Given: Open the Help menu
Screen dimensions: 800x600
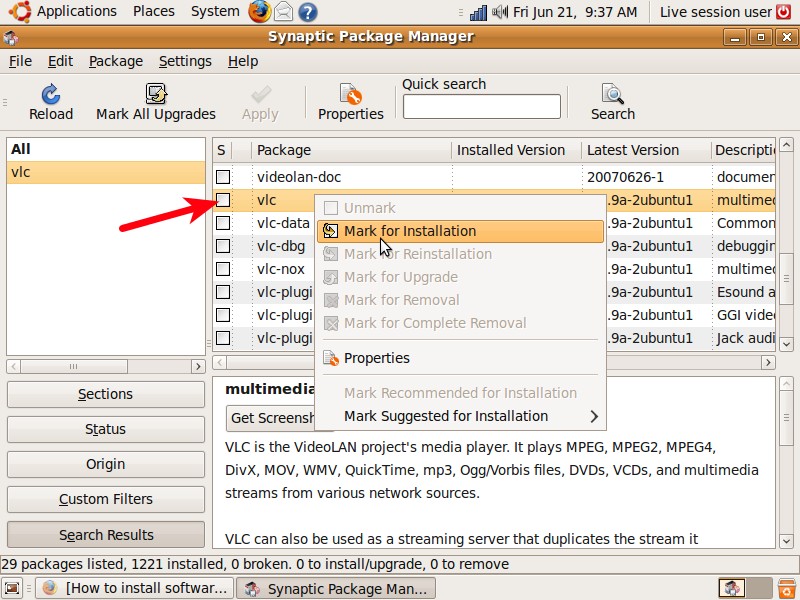Looking at the screenshot, I should (243, 61).
